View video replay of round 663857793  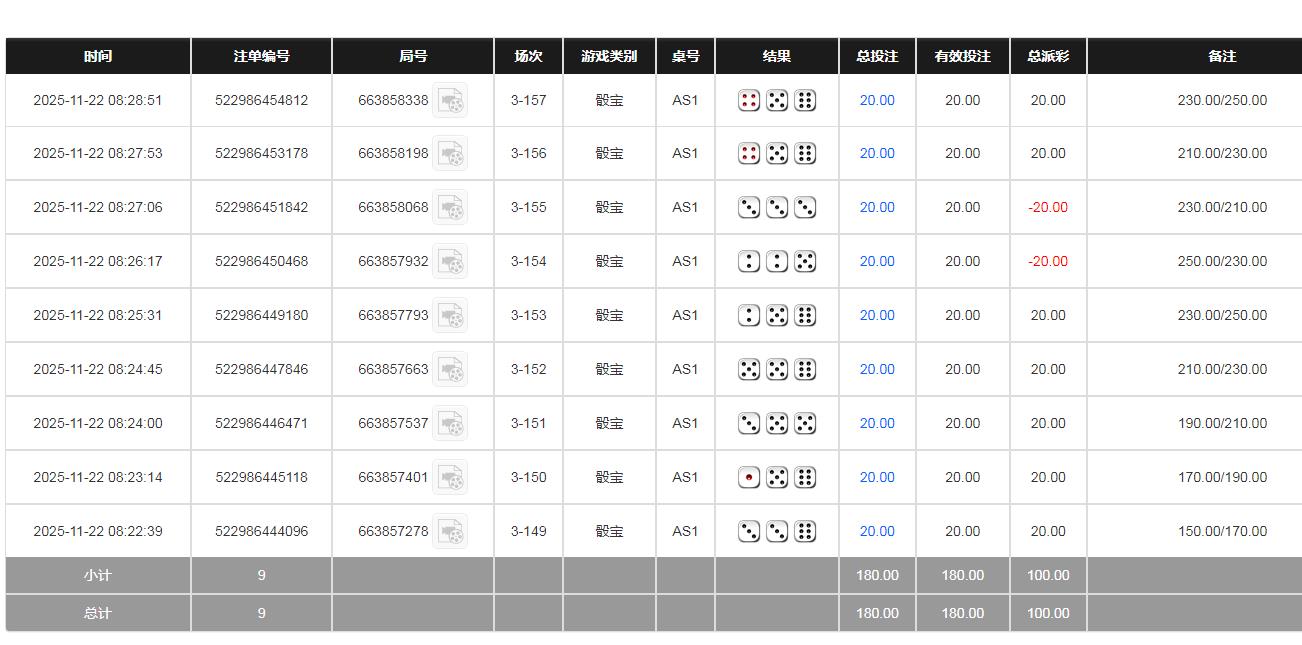pyautogui.click(x=450, y=316)
